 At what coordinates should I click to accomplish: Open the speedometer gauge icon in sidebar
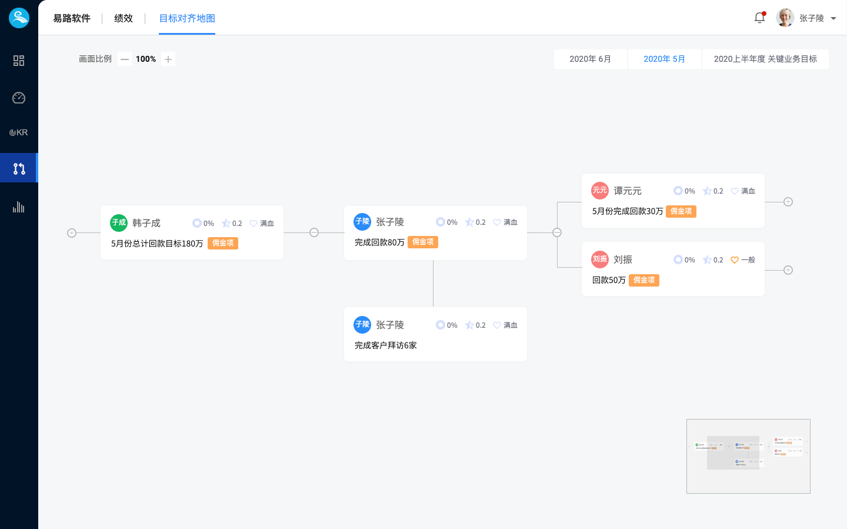[19, 98]
